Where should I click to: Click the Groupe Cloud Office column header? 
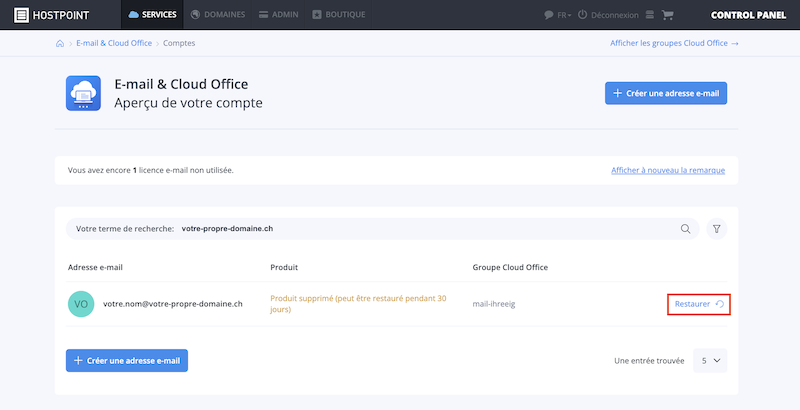510,267
